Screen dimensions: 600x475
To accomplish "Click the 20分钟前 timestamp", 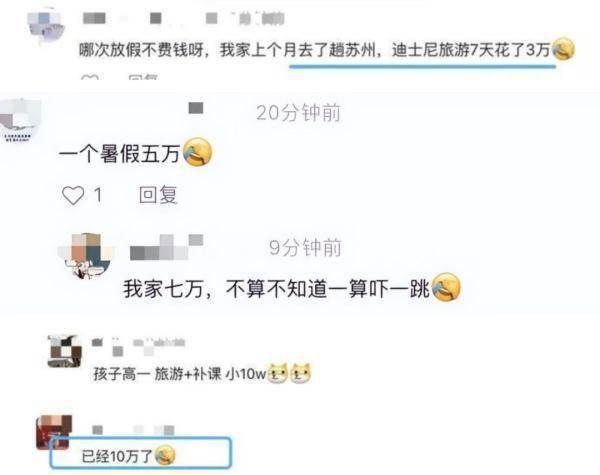I will [x=298, y=113].
